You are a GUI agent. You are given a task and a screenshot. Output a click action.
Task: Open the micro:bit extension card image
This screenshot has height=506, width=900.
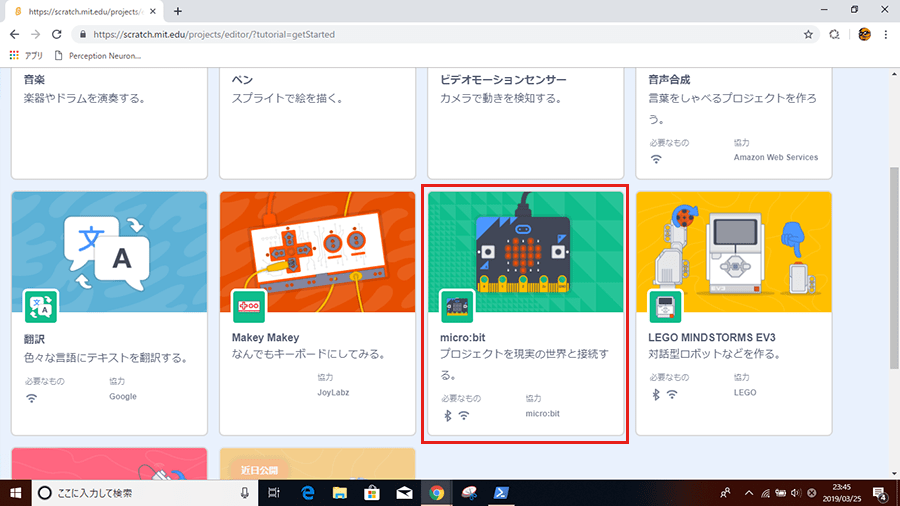[525, 252]
